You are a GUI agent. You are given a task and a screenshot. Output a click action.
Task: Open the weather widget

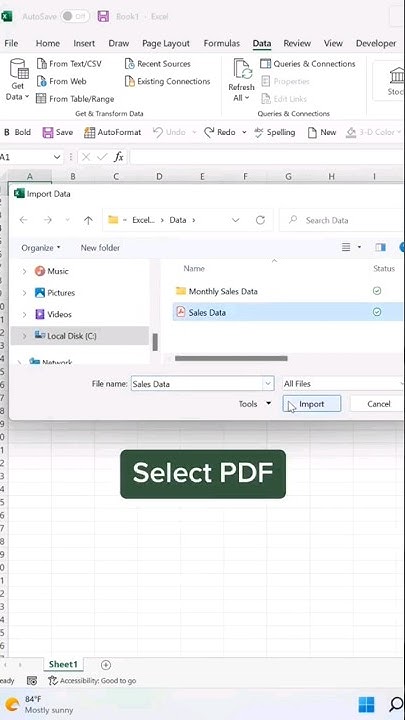39,704
